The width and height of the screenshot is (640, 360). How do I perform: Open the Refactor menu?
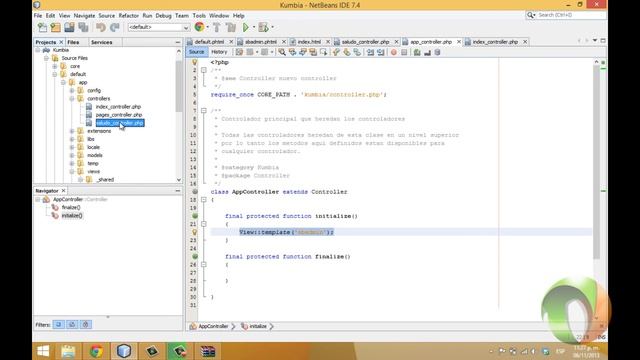[x=129, y=16]
